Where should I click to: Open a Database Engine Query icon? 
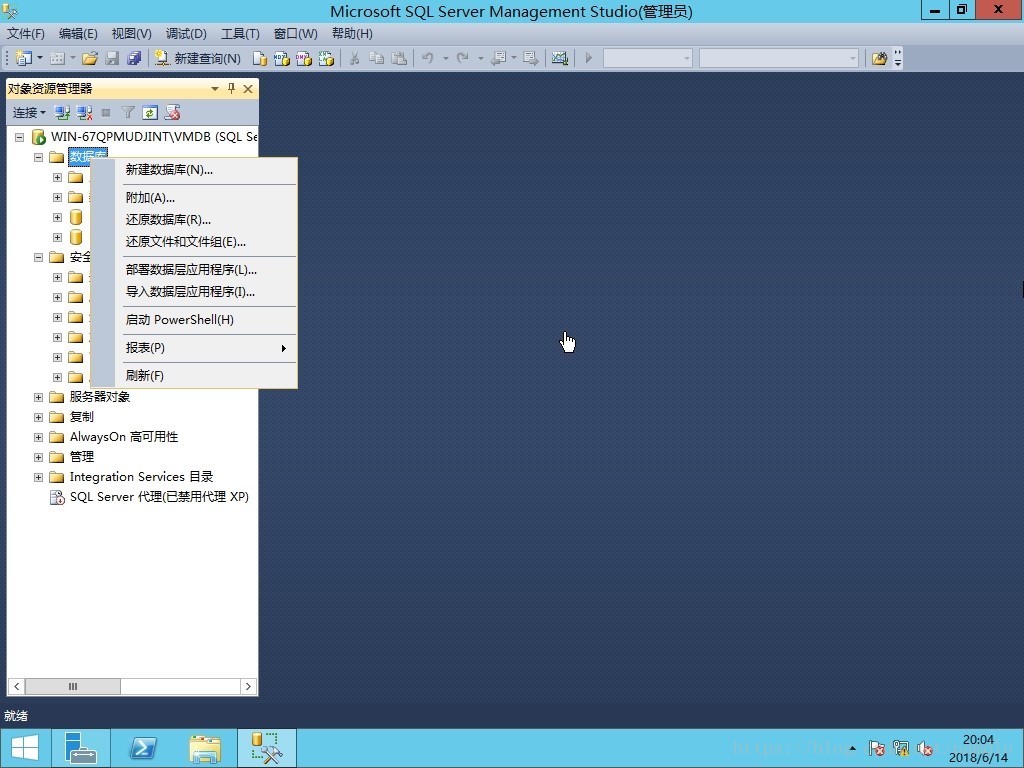coord(259,58)
